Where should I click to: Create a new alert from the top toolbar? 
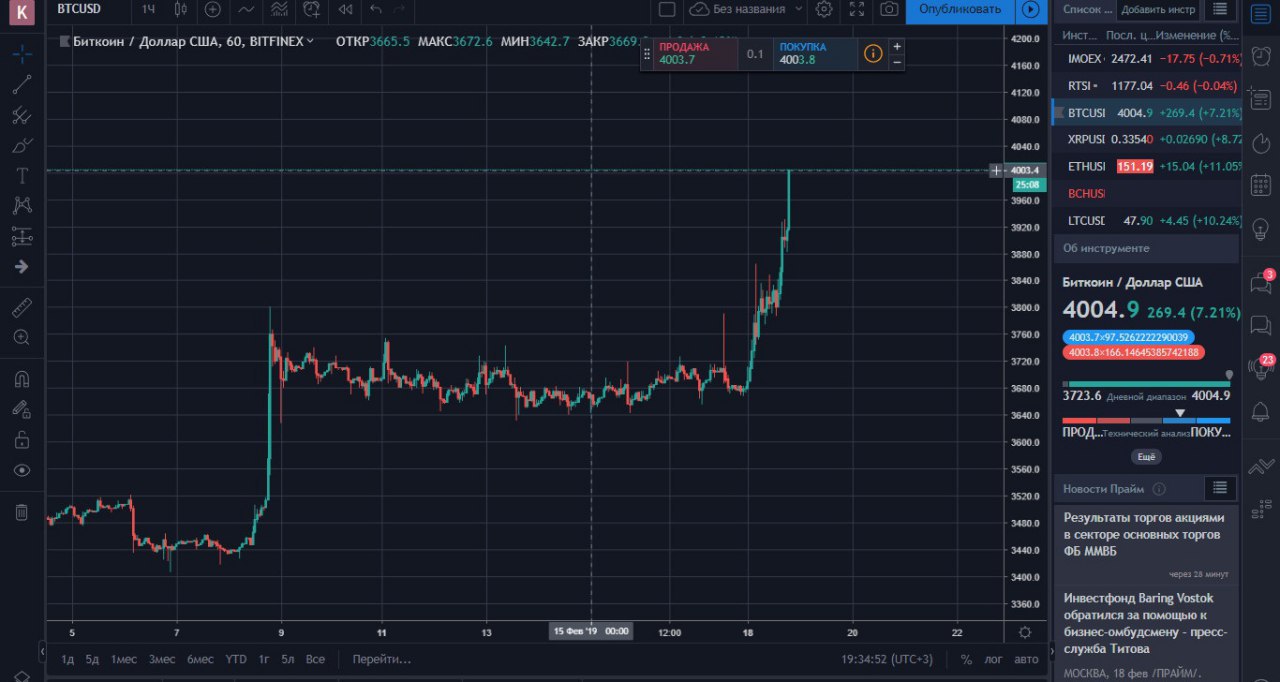pos(312,9)
